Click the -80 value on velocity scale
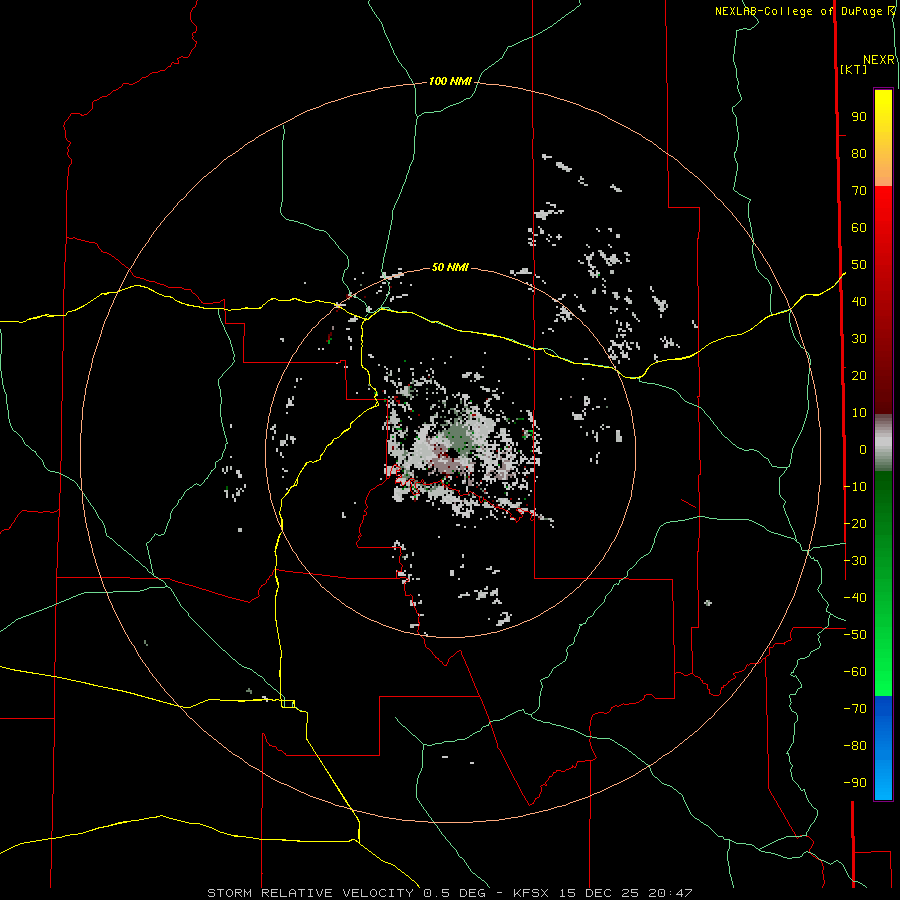This screenshot has height=900, width=900. 855,746
